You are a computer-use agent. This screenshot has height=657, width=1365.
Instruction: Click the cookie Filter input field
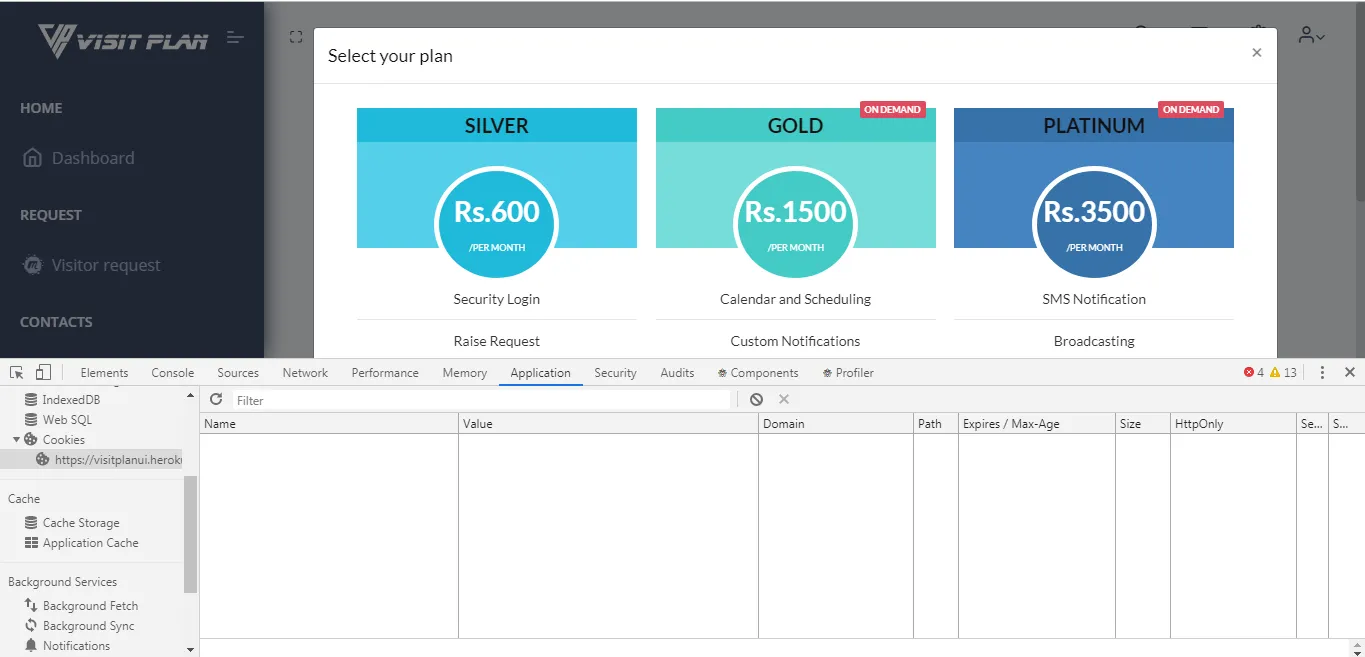(x=480, y=400)
